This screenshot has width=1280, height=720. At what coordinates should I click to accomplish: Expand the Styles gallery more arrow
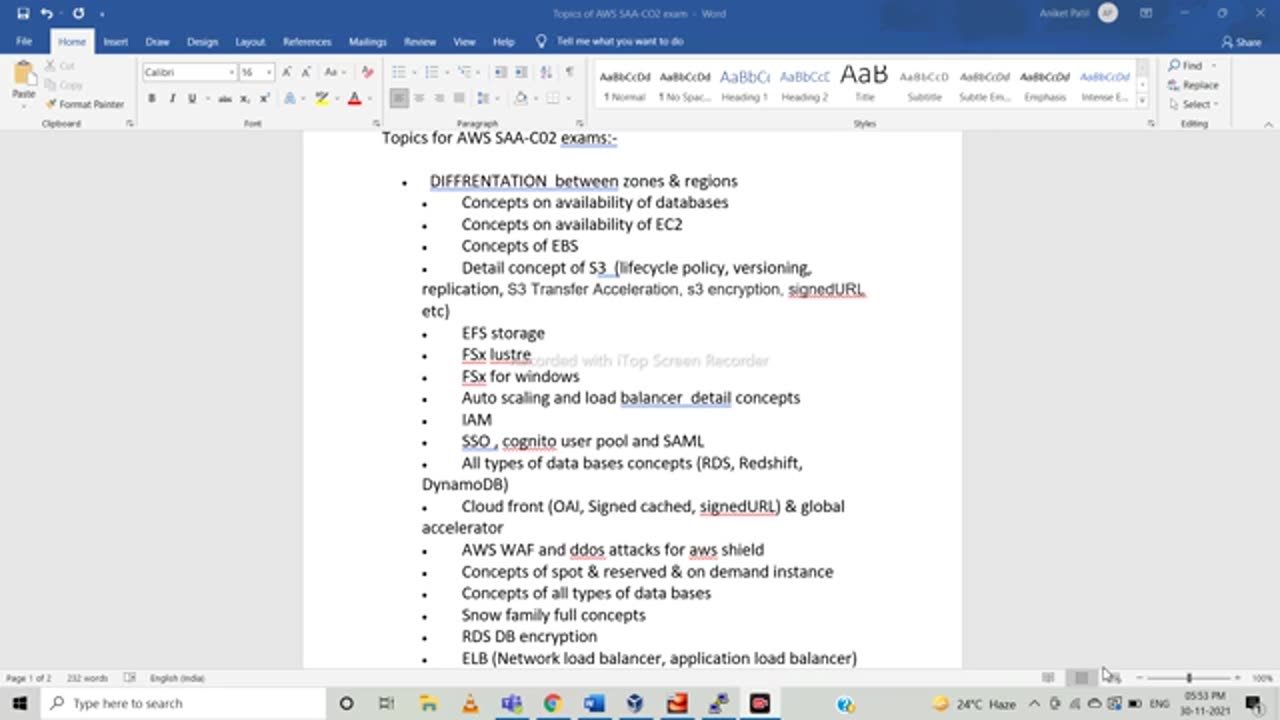pyautogui.click(x=1142, y=100)
